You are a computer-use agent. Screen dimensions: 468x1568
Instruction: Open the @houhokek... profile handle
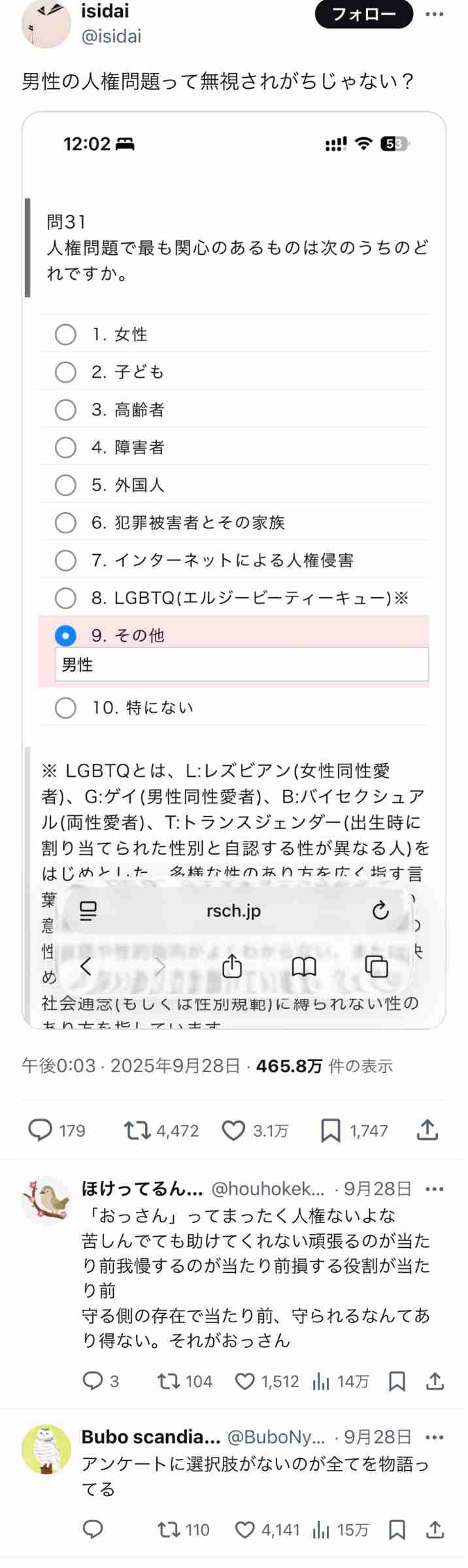click(268, 1189)
